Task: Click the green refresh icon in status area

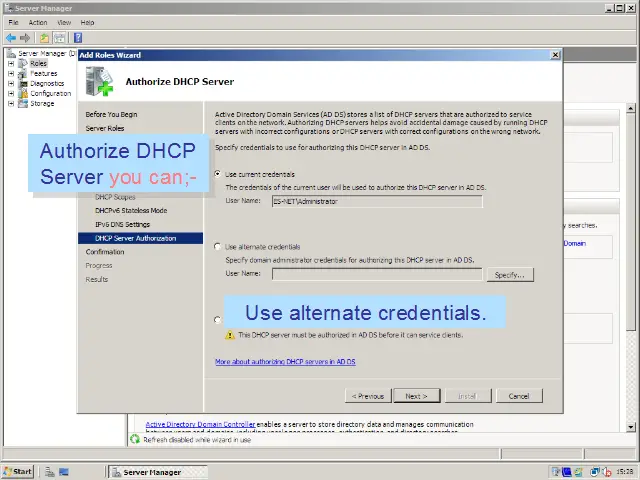Action: [x=135, y=440]
